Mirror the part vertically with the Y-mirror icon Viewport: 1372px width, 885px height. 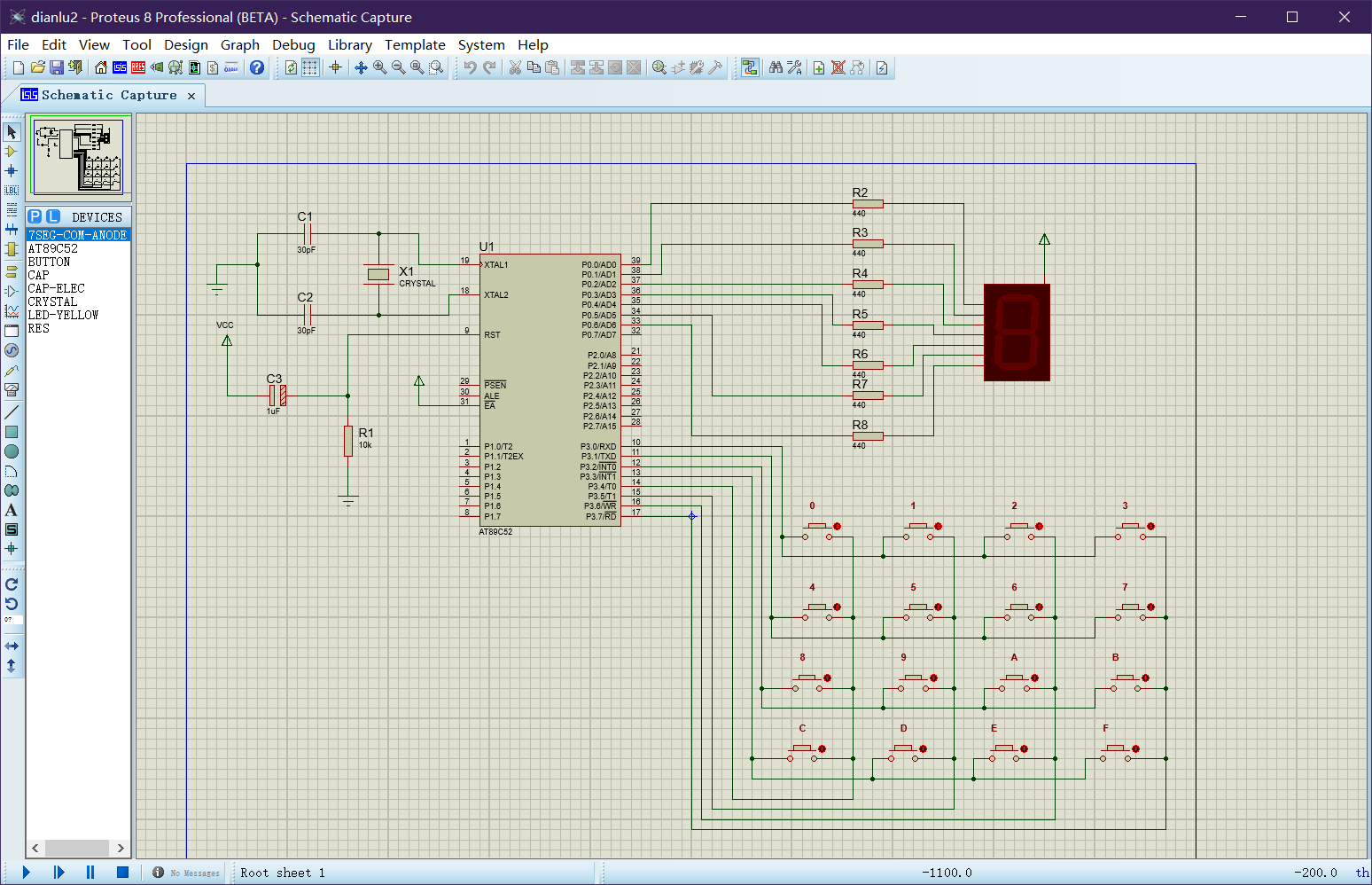click(12, 665)
